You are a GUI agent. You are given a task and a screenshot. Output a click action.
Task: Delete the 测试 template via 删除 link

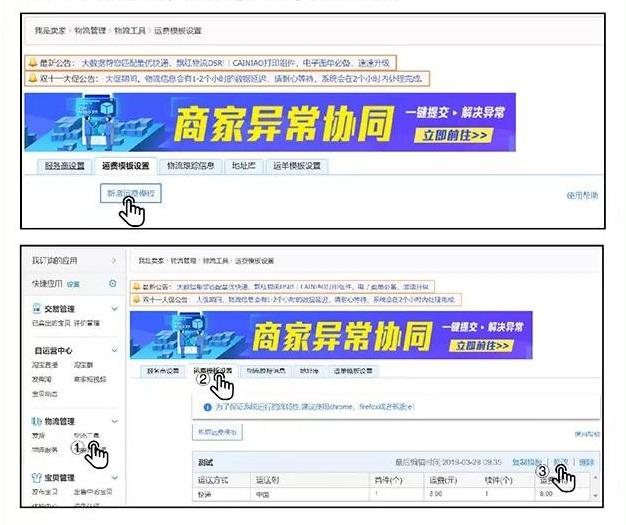pos(588,463)
